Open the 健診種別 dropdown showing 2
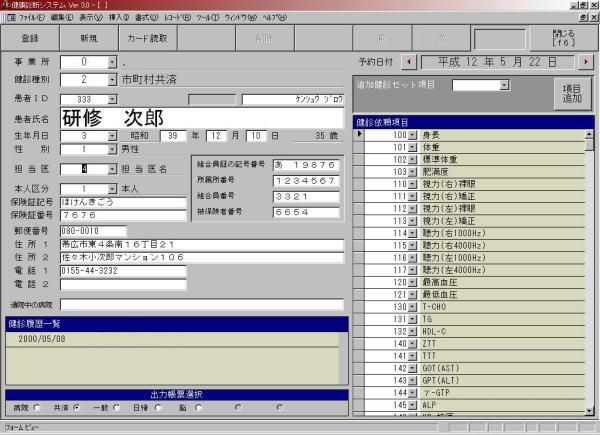Screen dimensions: 600x435 [x=112, y=80]
